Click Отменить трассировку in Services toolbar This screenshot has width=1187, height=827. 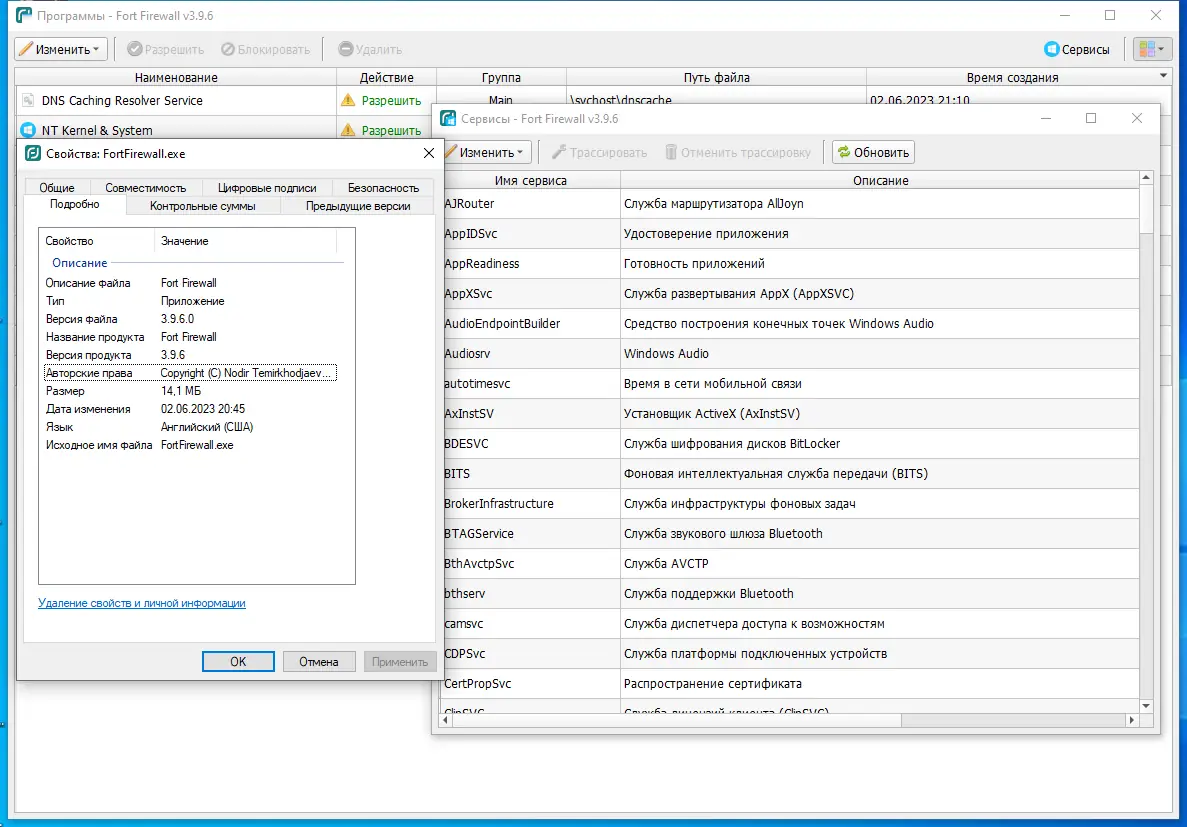click(737, 152)
